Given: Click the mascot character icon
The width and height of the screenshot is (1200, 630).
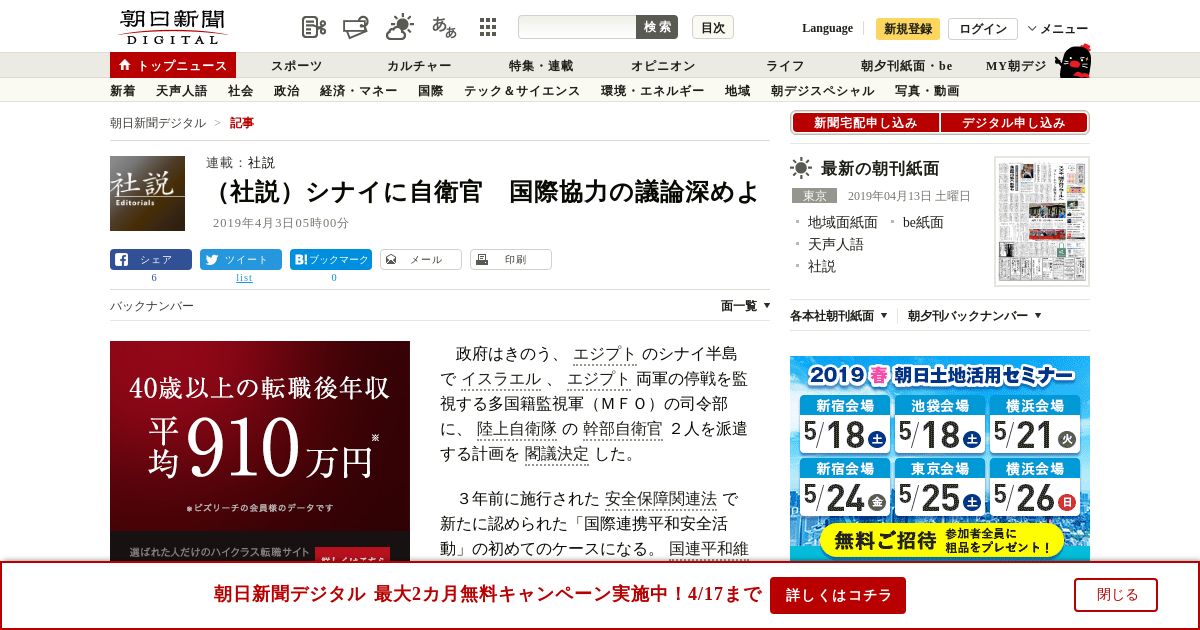Looking at the screenshot, I should 1073,61.
